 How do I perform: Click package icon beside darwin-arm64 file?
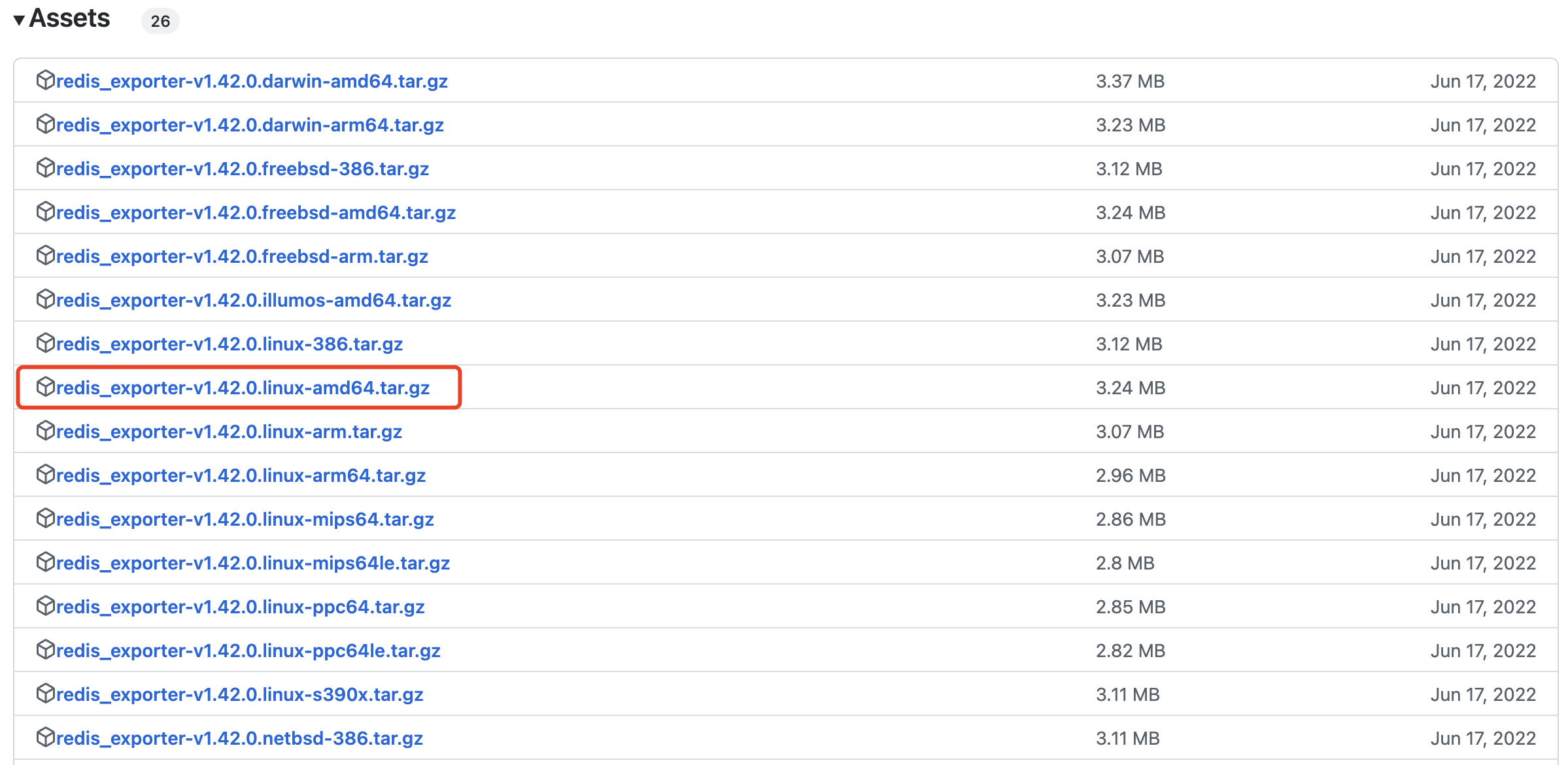[45, 124]
